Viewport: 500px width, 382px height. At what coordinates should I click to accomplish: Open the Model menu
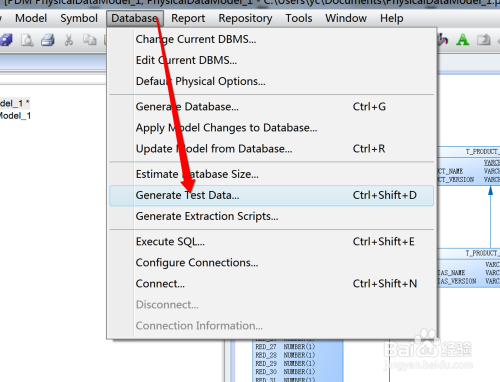tap(31, 18)
